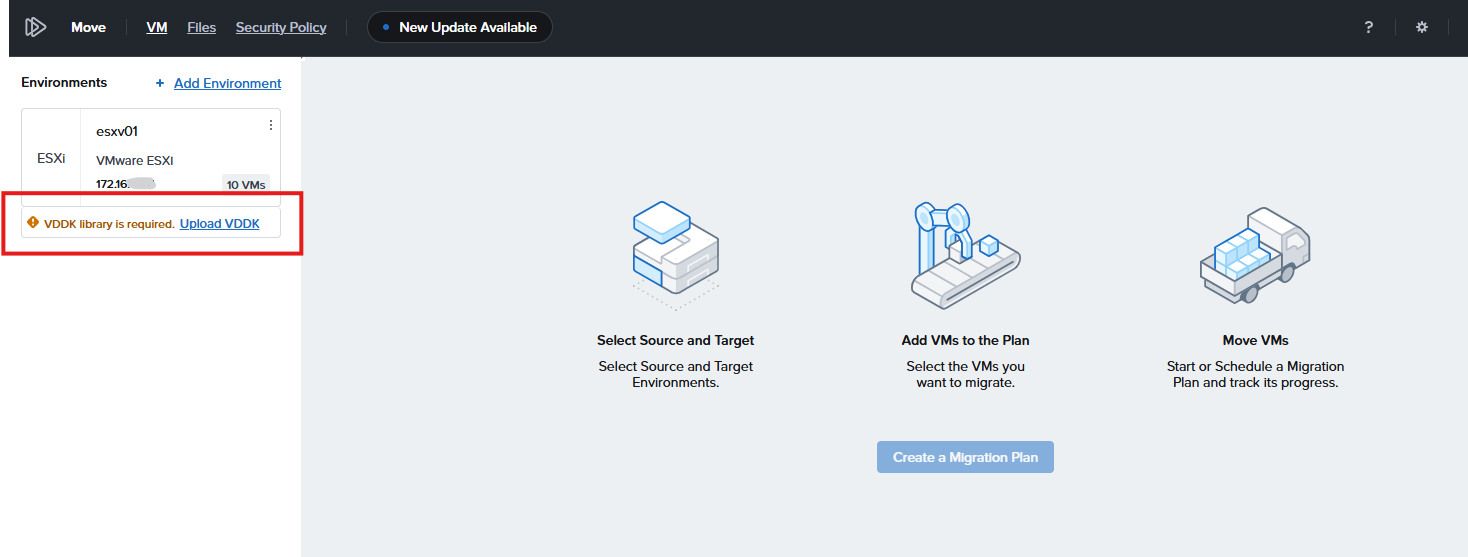Switch to the Files tab
Viewport: 1468px width, 557px height.
[201, 27]
